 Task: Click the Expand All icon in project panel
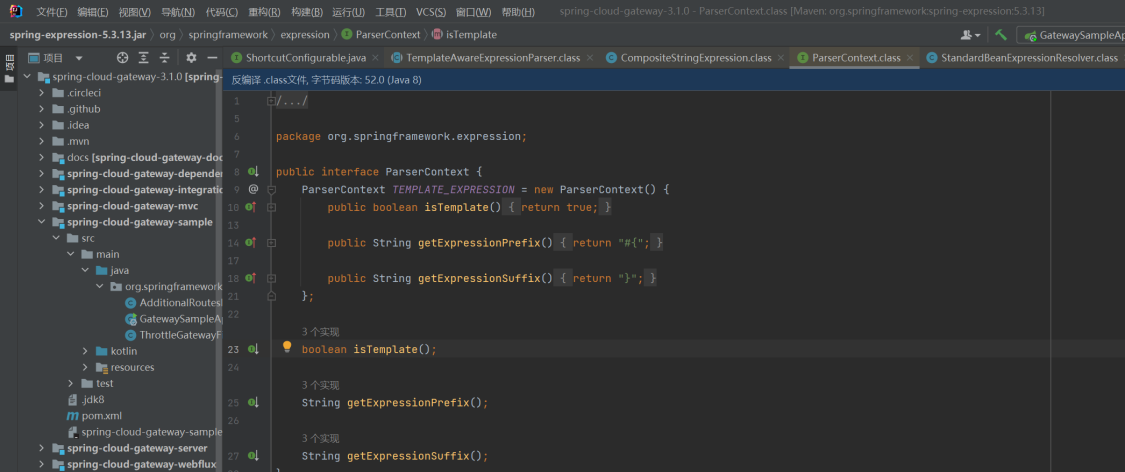click(x=143, y=58)
